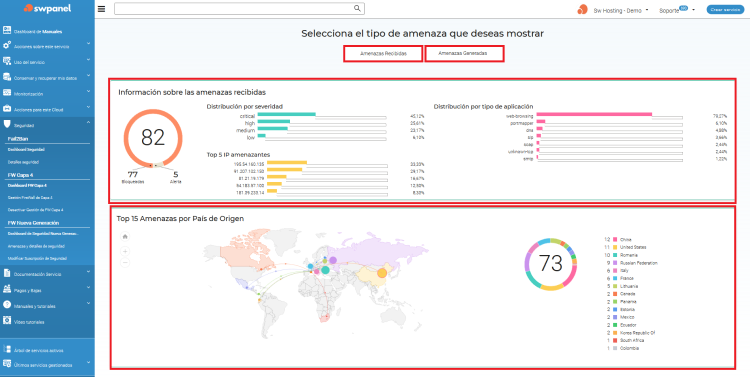
Task: Click the Video tutoriales icon
Action: (x=7, y=320)
